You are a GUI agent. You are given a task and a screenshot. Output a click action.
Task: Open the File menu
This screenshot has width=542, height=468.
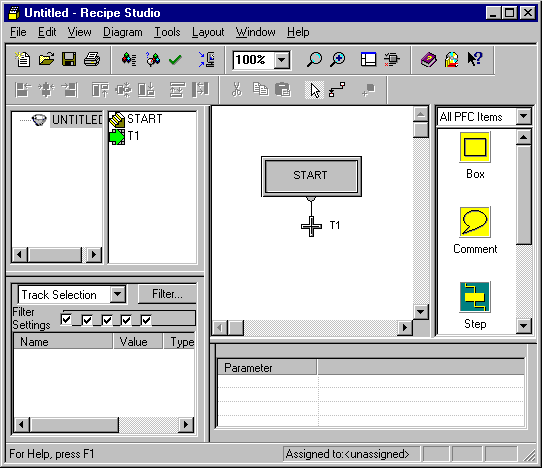(x=18, y=32)
